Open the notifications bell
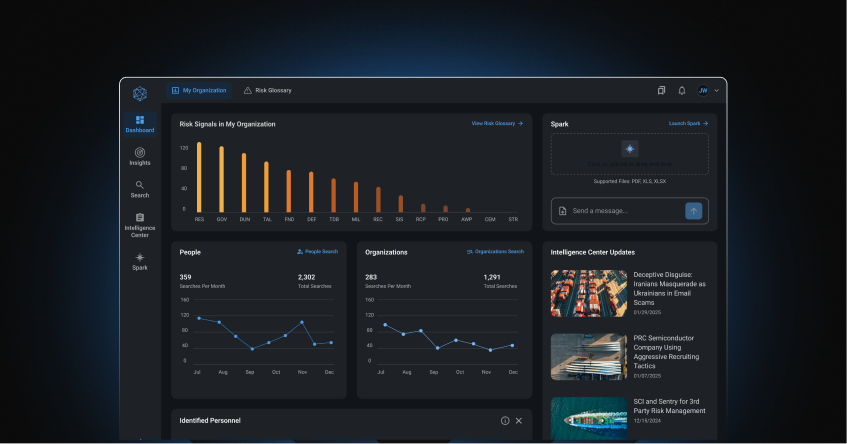Screen dimensions: 847x444 tap(682, 91)
